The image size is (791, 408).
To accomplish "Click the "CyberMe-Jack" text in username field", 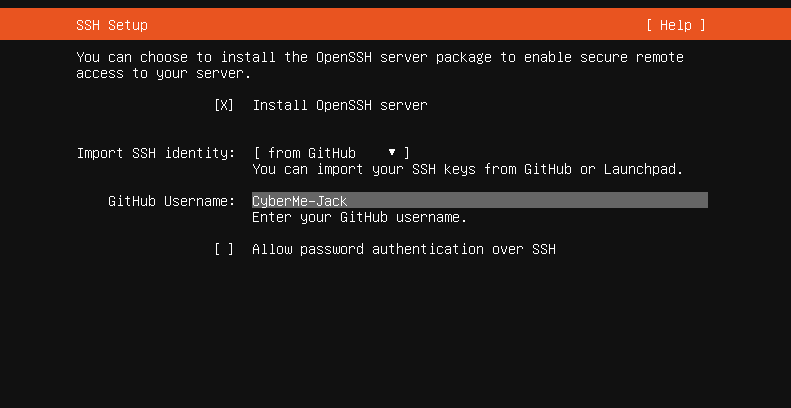I will 299,201.
